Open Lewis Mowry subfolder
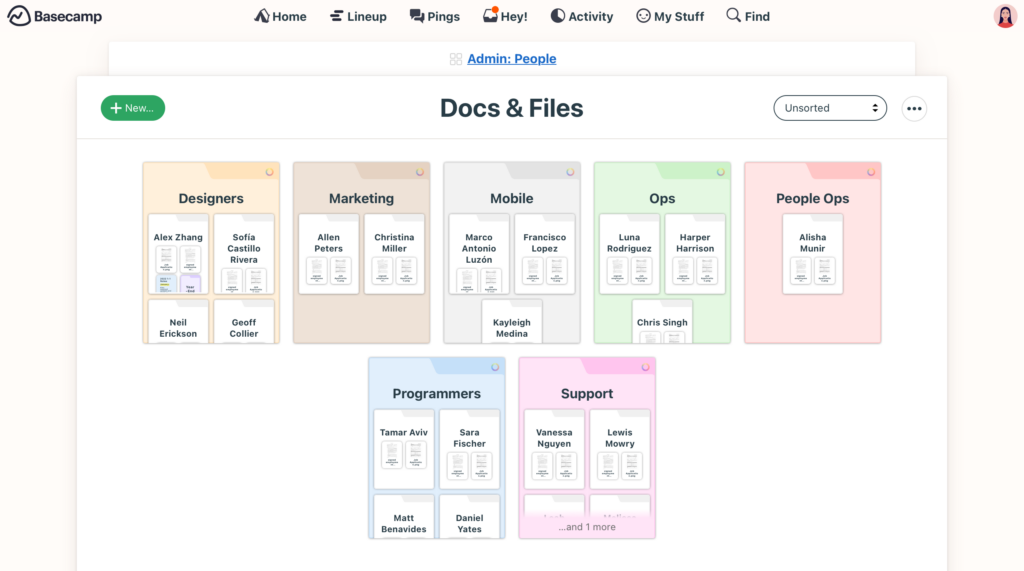1024x571 pixels. click(620, 449)
